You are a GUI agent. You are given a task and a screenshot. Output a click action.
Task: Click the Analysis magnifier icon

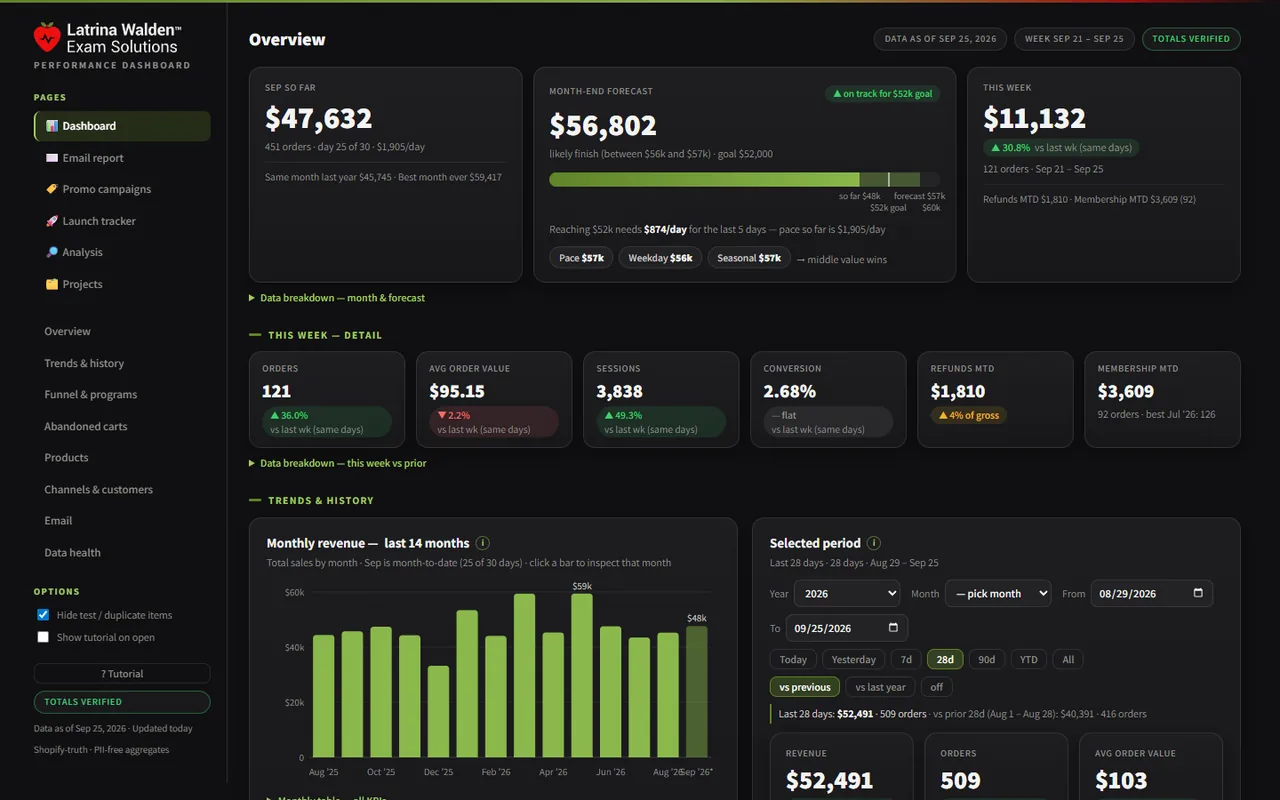pos(52,252)
